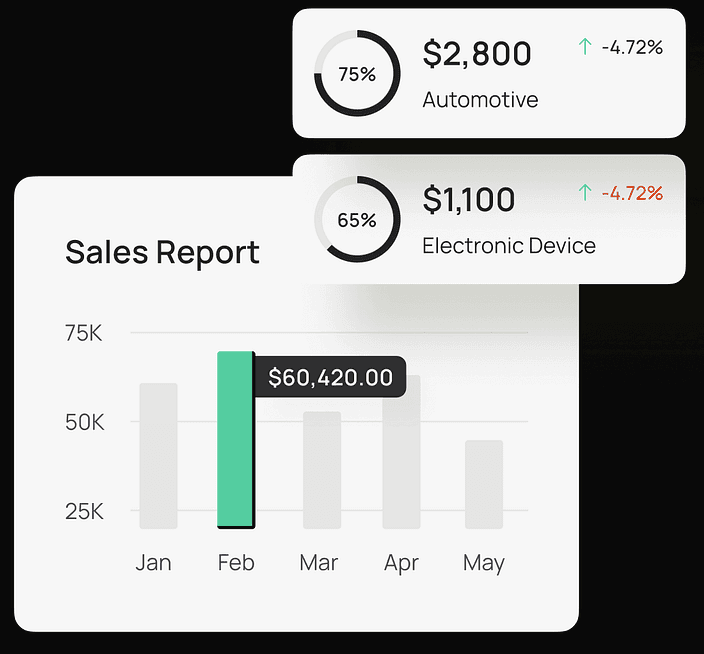Select the Jan bar in chart
The width and height of the screenshot is (704, 654).
coord(158,455)
